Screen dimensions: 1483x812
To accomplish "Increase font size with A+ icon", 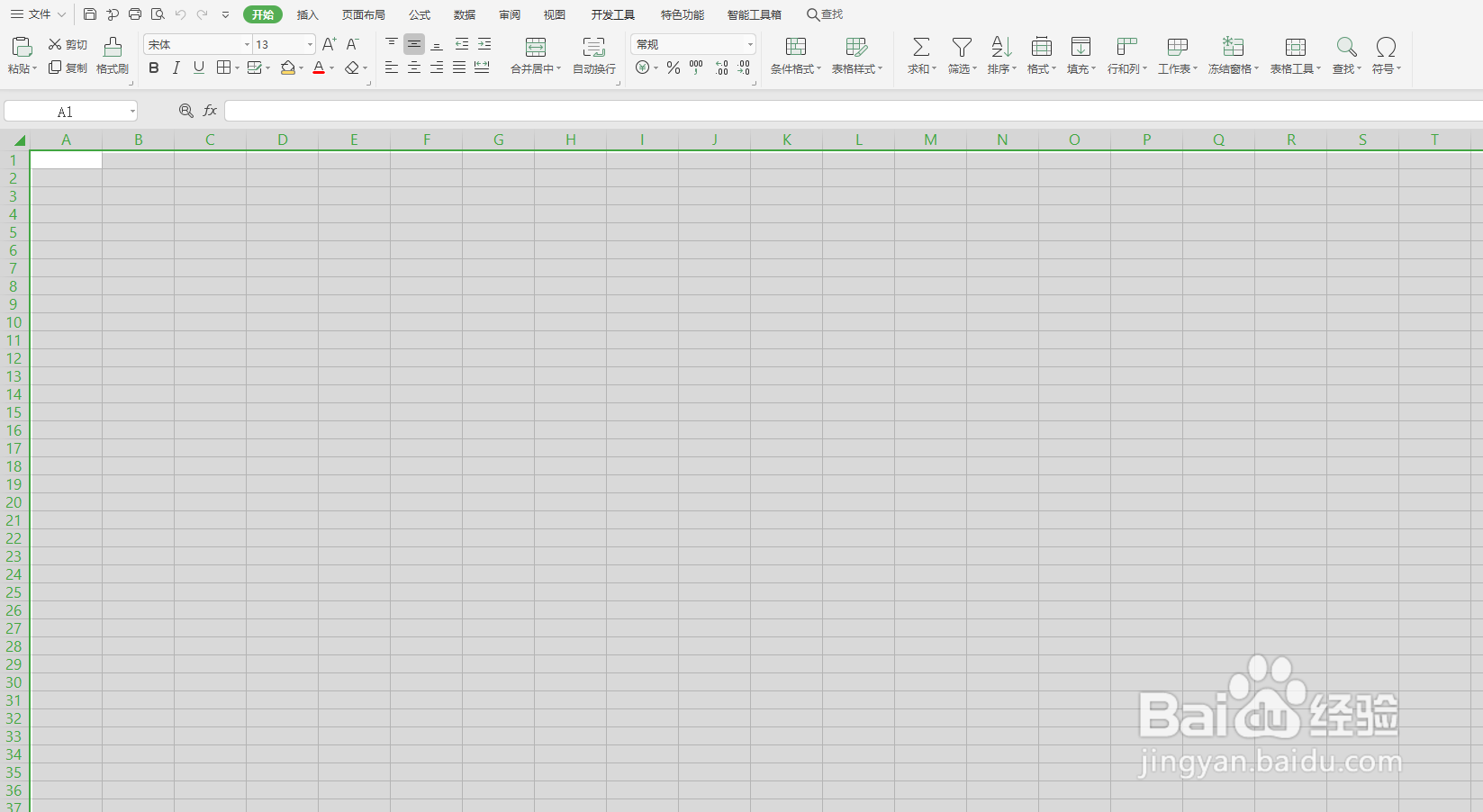I will coord(329,44).
